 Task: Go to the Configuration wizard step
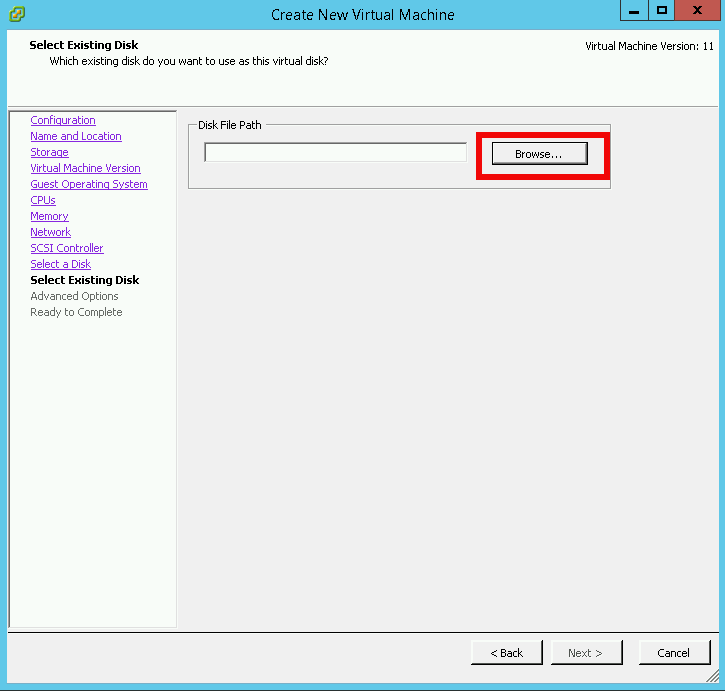pyautogui.click(x=63, y=120)
